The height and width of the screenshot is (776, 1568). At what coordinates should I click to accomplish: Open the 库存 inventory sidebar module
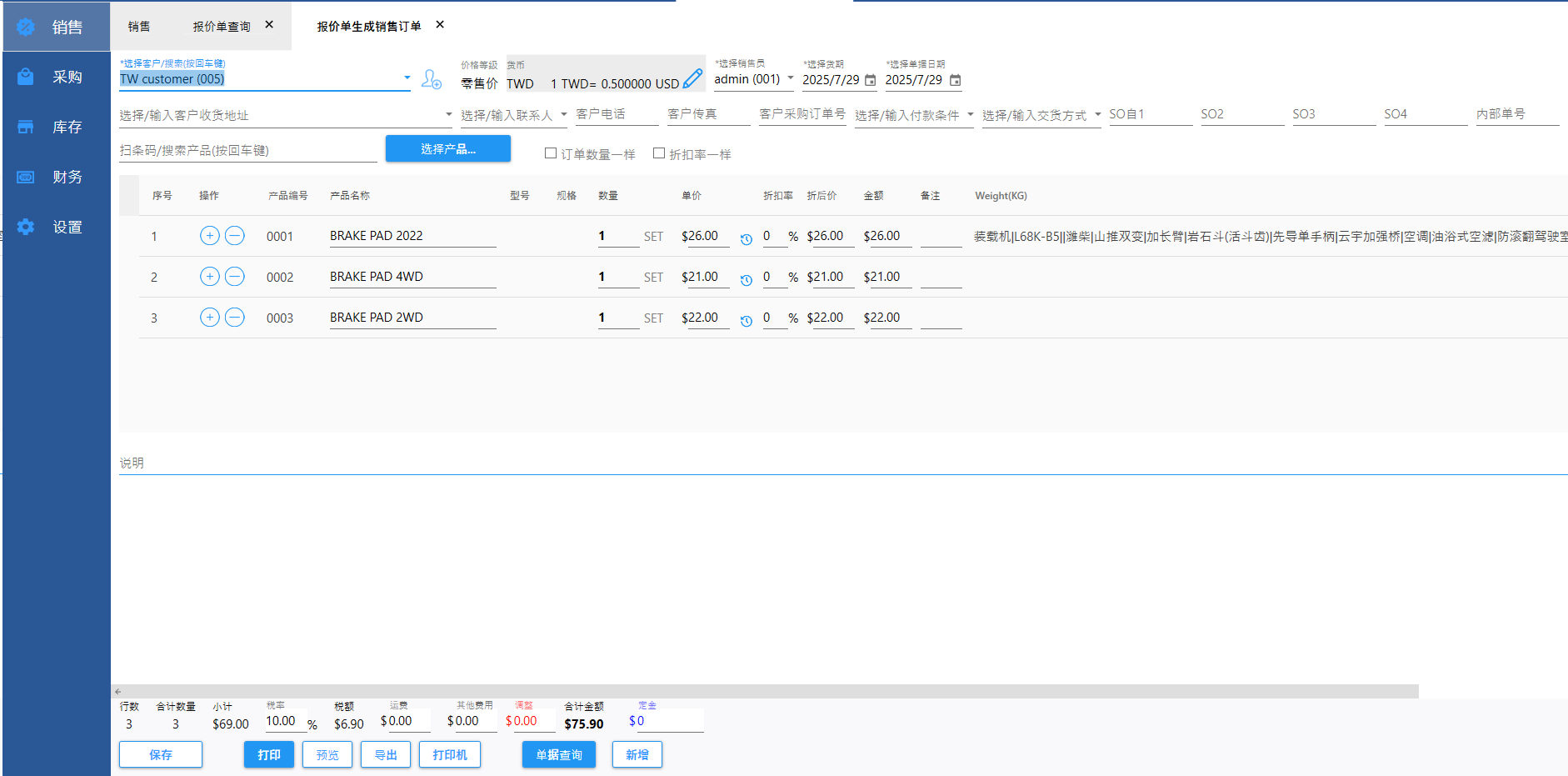click(57, 127)
